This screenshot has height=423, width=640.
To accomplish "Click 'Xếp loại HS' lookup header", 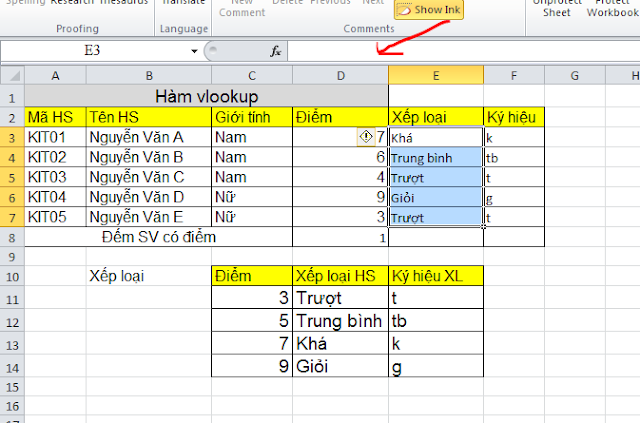I will [340, 276].
